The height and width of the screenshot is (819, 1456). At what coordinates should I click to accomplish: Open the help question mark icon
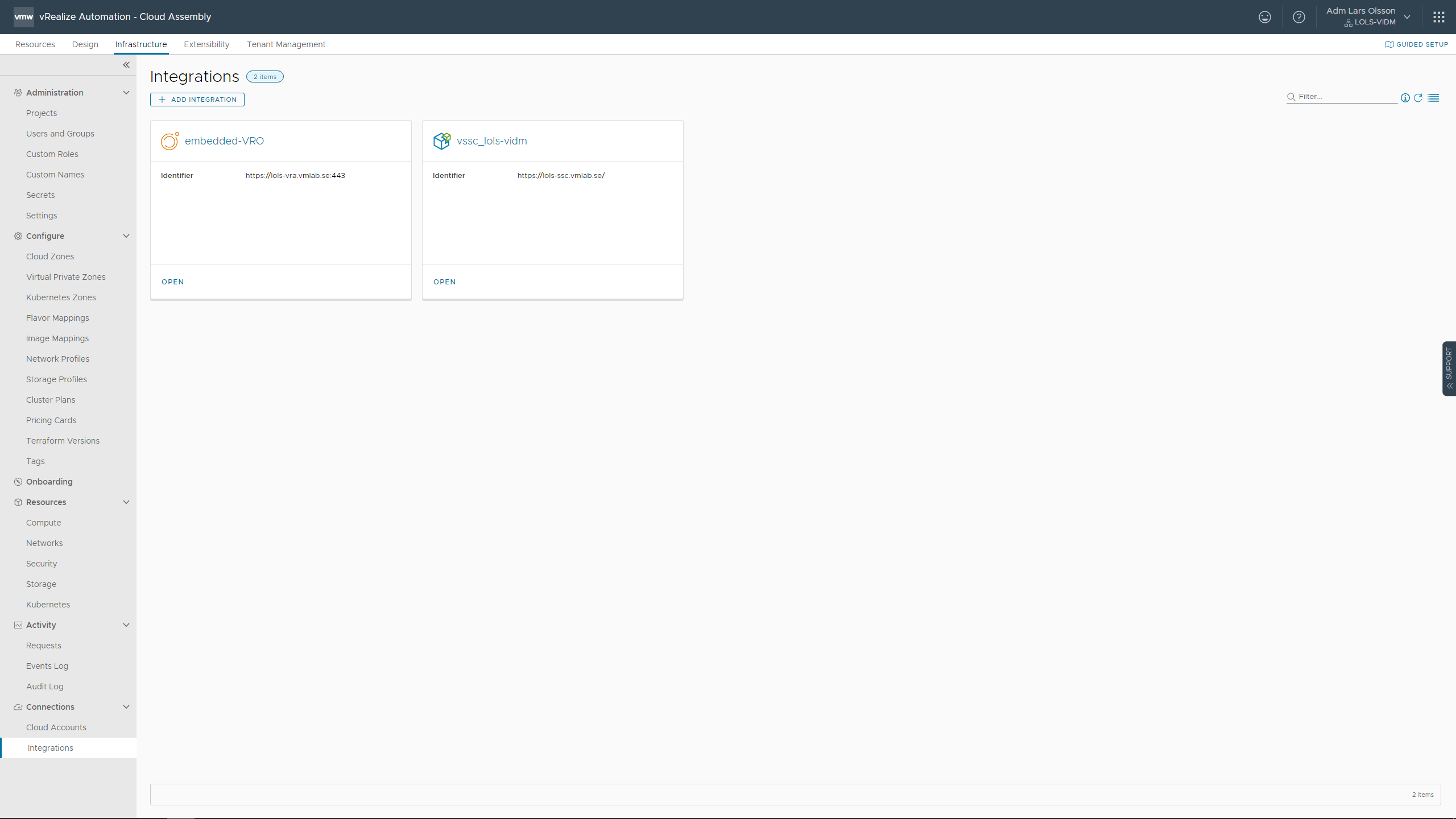[x=1298, y=17]
